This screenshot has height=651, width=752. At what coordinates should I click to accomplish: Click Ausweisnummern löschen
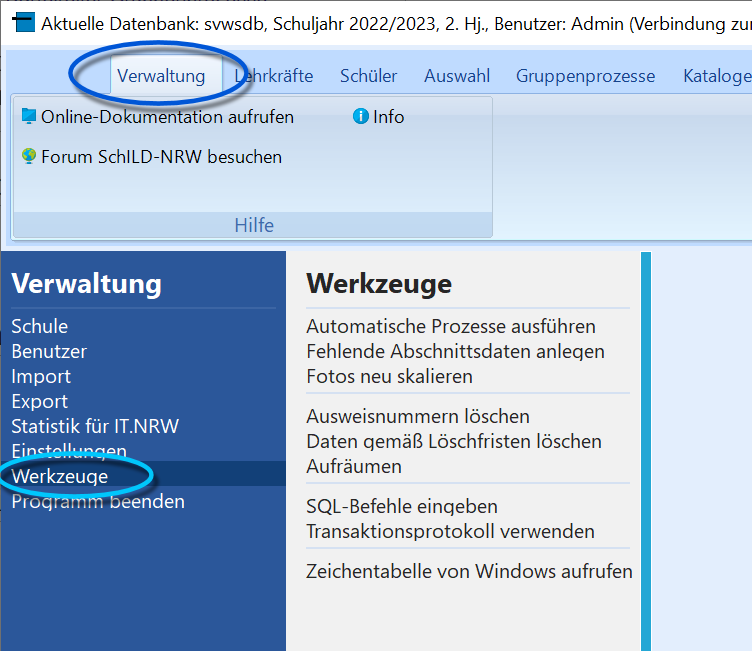[x=418, y=416]
